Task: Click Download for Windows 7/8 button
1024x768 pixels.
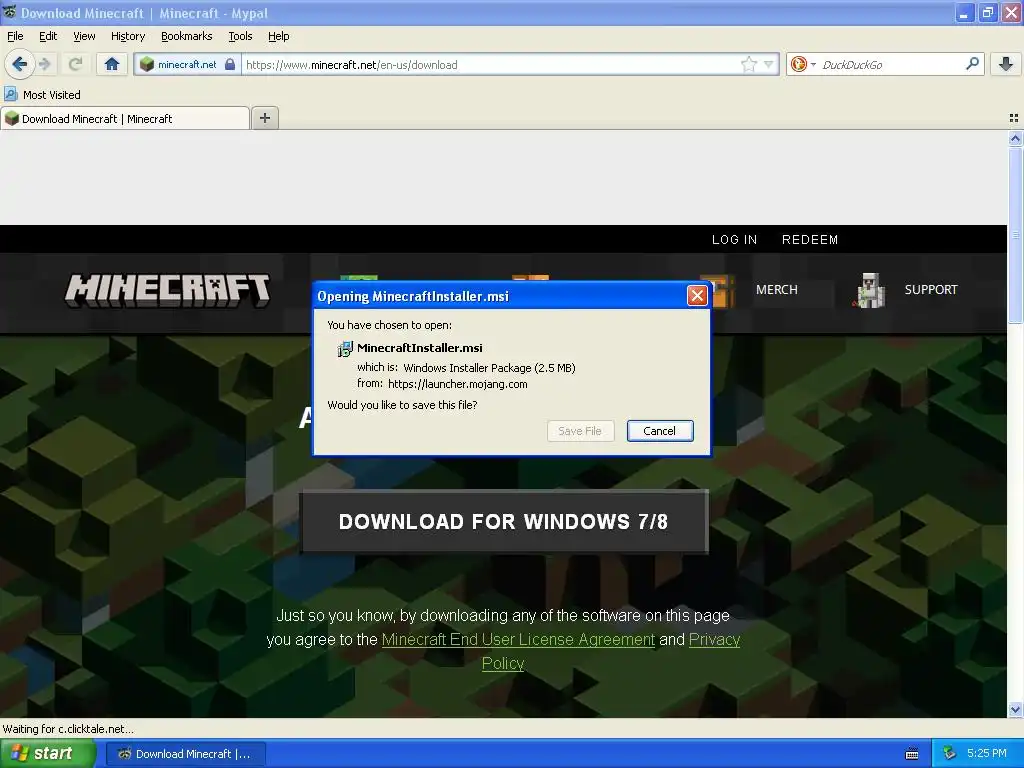Action: (504, 521)
